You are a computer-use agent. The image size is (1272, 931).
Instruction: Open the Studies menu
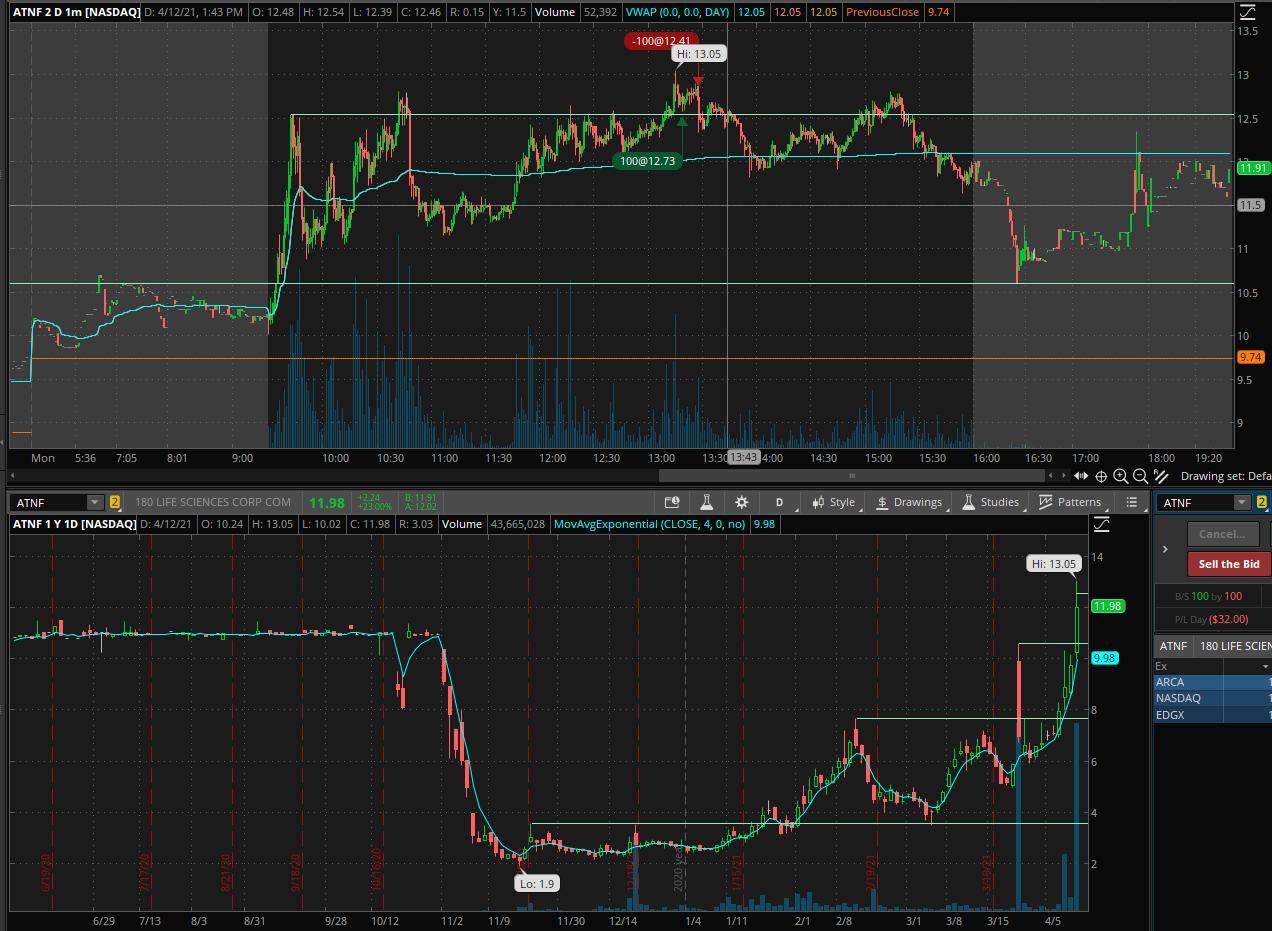point(990,502)
